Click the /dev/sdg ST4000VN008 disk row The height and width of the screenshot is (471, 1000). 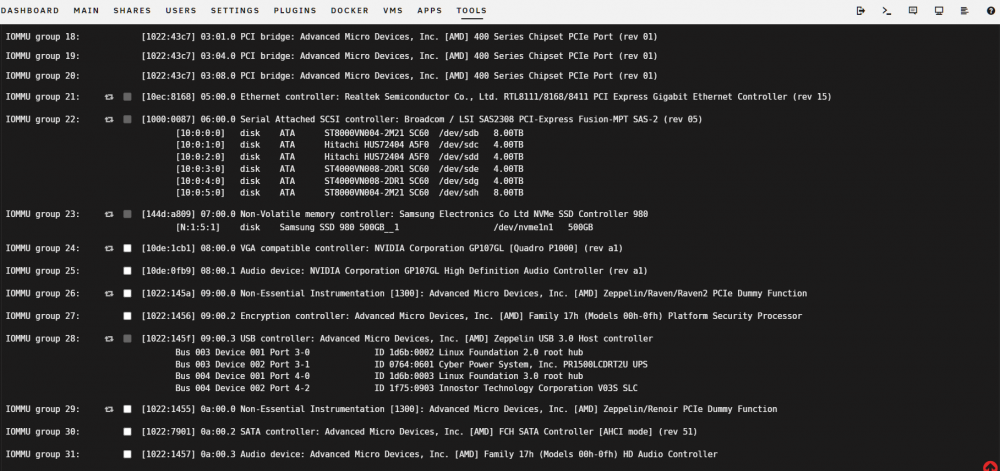pyautogui.click(x=349, y=181)
